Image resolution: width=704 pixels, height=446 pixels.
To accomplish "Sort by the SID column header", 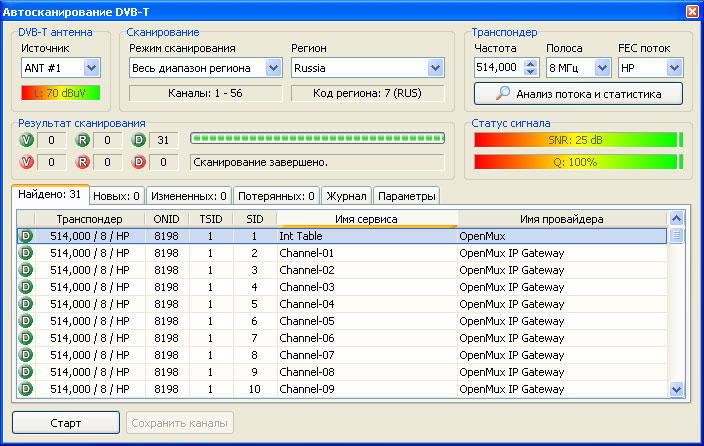I will pos(255,219).
